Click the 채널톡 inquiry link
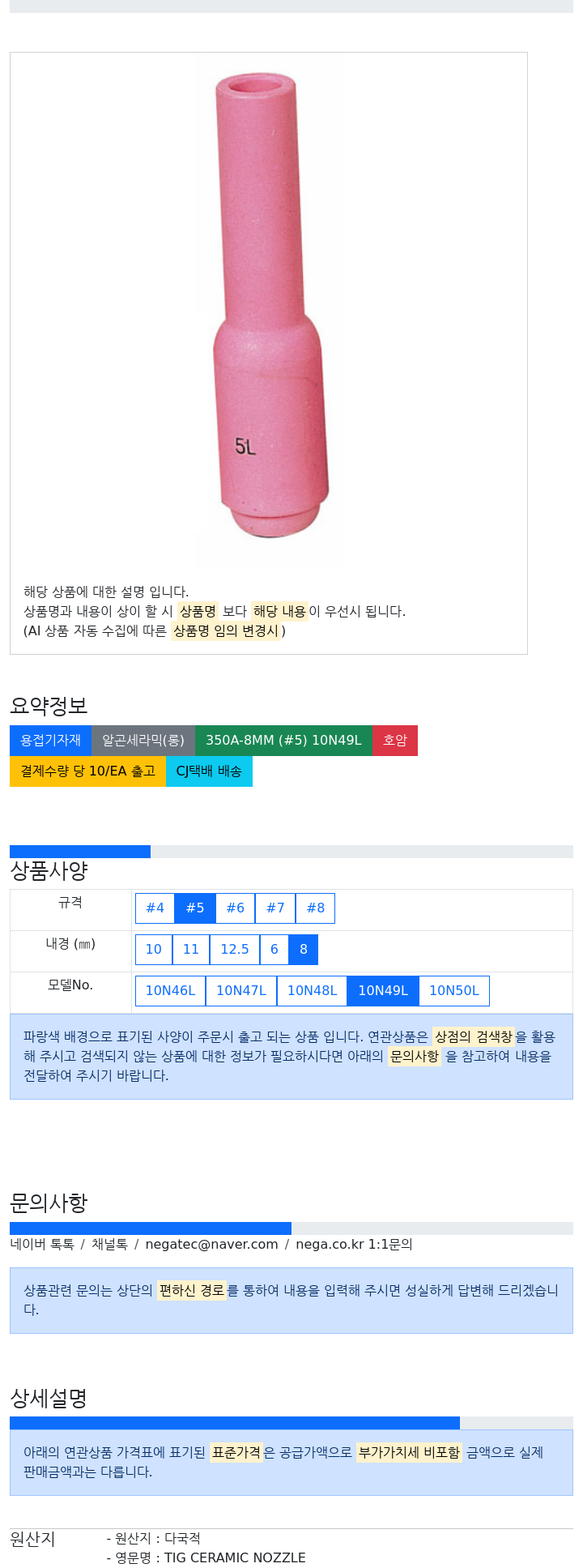The width and height of the screenshot is (583, 1568). [x=109, y=1244]
